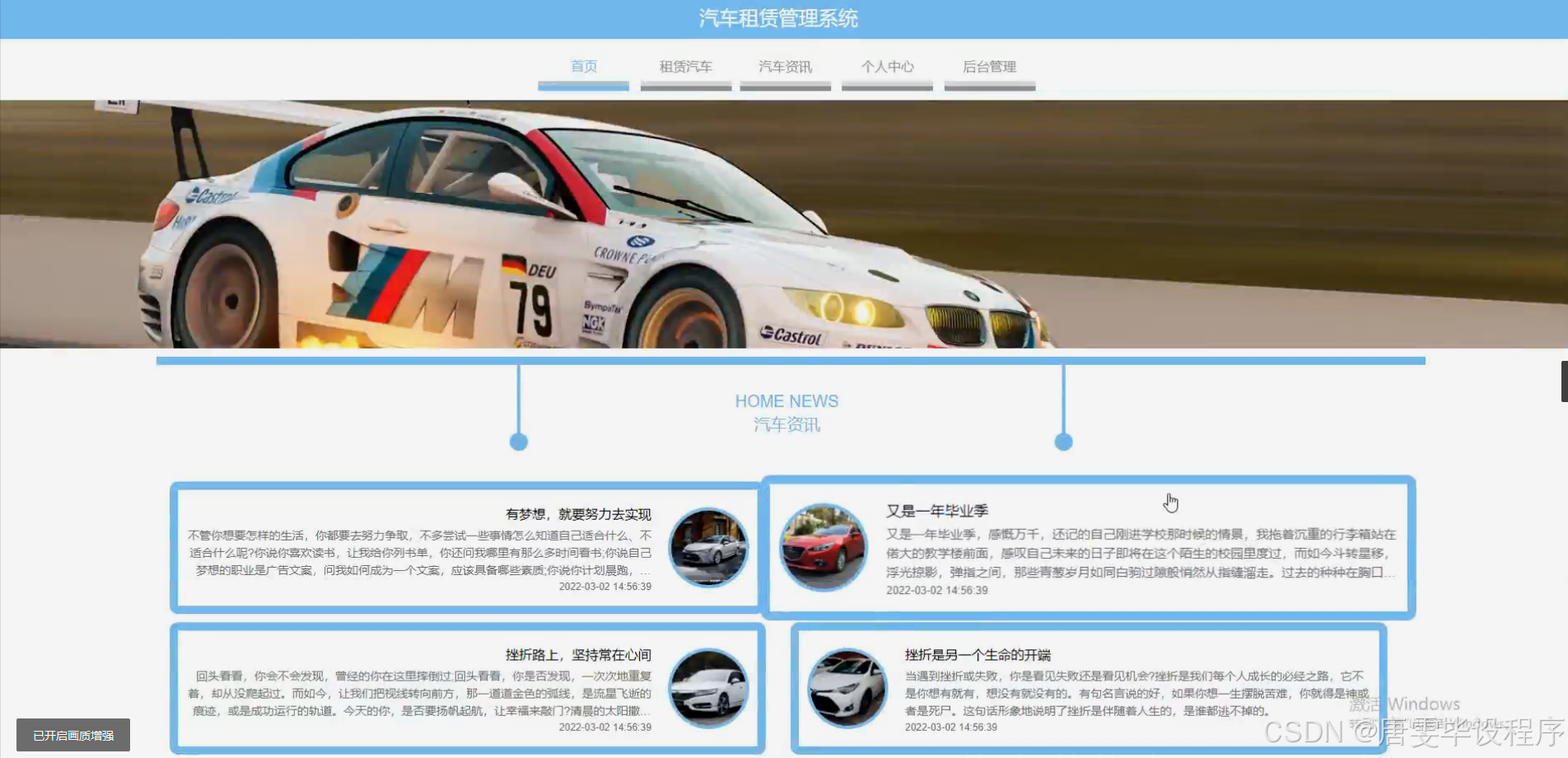Click the date under 挫折路上 article

click(605, 728)
